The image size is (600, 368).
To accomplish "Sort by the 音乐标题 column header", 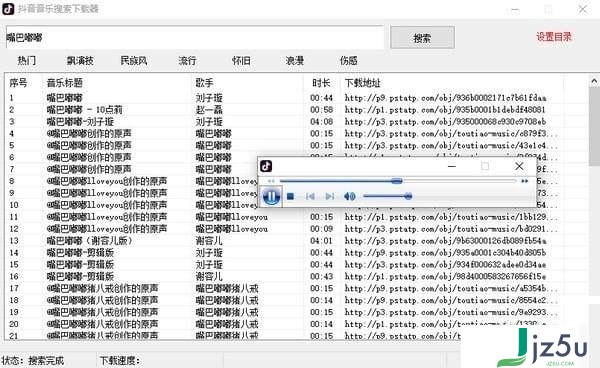I will tap(65, 83).
